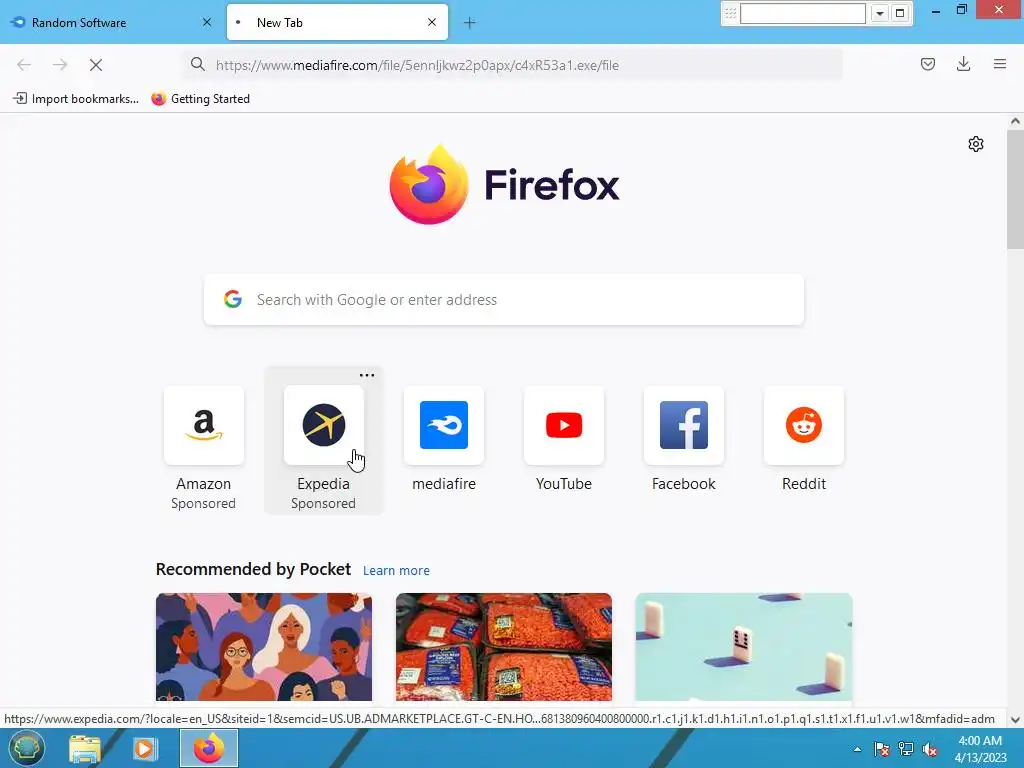The width and height of the screenshot is (1024, 768).
Task: Open the Action Center flag icon
Action: coord(882,749)
